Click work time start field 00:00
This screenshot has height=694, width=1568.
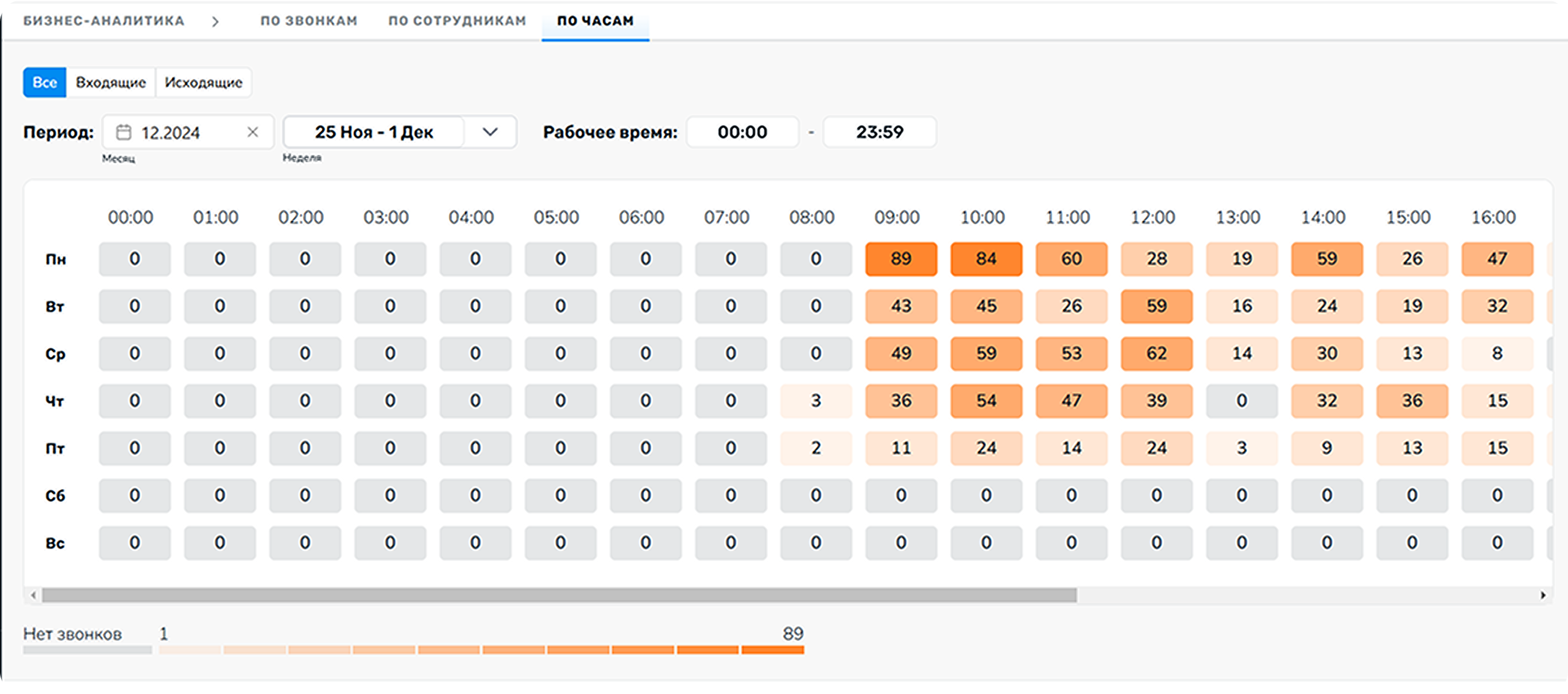pos(742,132)
